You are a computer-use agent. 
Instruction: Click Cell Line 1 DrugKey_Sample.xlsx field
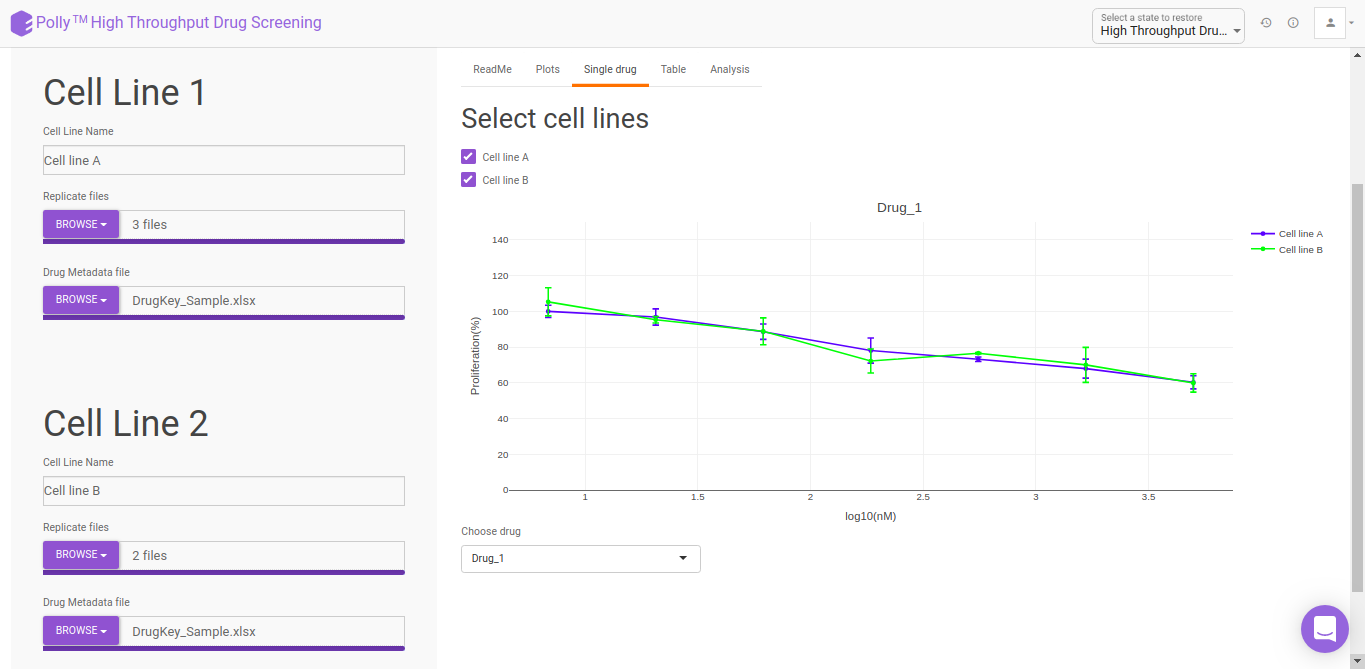tap(262, 300)
